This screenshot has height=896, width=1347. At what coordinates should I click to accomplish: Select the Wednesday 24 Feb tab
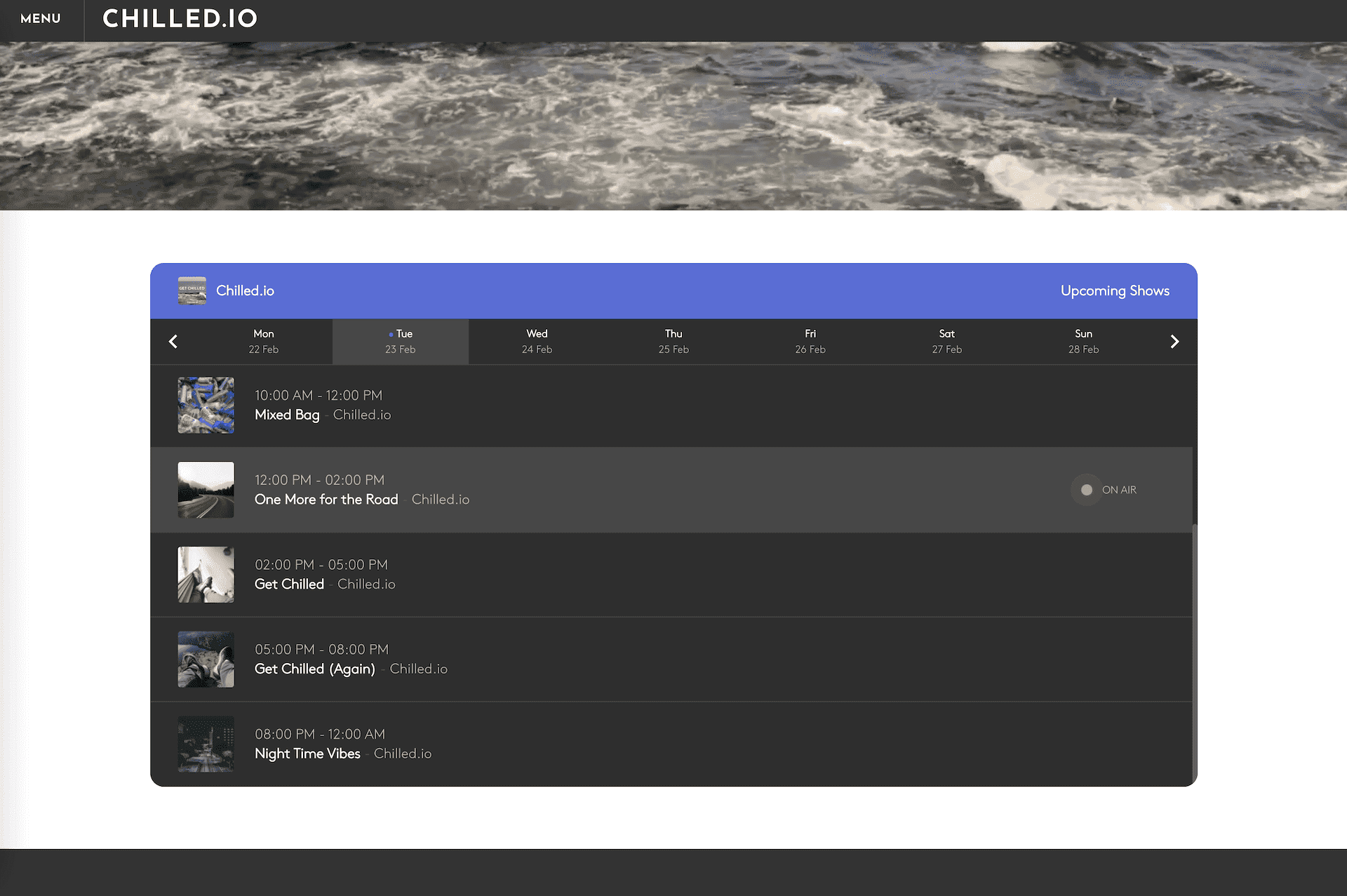pyautogui.click(x=536, y=341)
